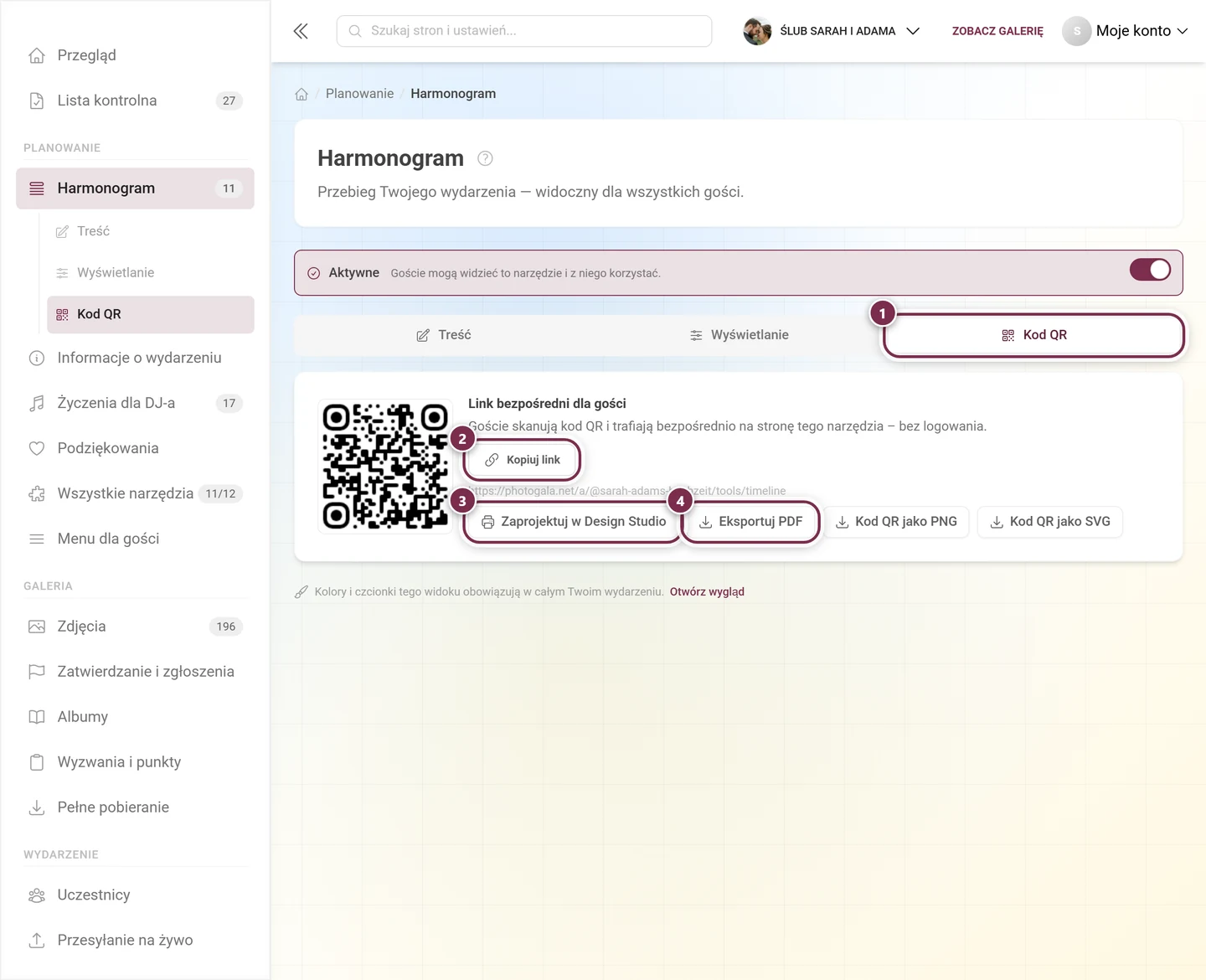
Task: Open the Otwórz wygląd link
Action: pyautogui.click(x=707, y=591)
